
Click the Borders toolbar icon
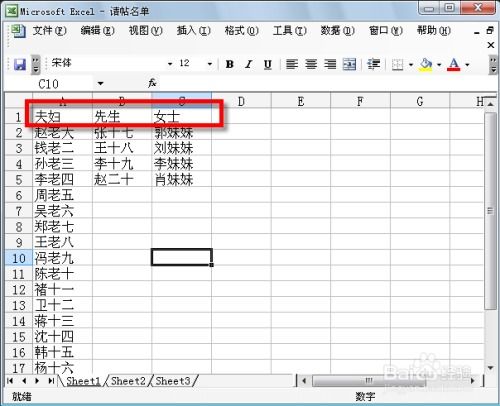click(398, 64)
